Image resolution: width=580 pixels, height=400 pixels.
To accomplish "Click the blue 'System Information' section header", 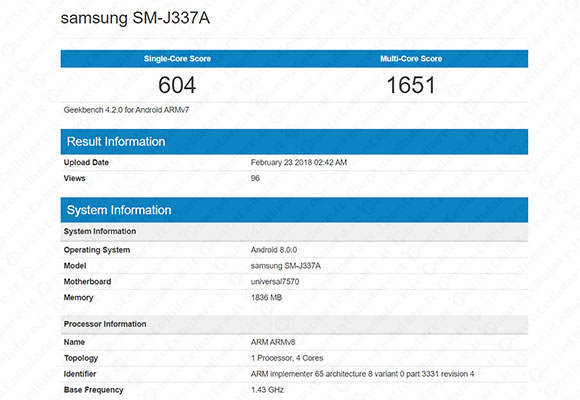I will pyautogui.click(x=294, y=210).
